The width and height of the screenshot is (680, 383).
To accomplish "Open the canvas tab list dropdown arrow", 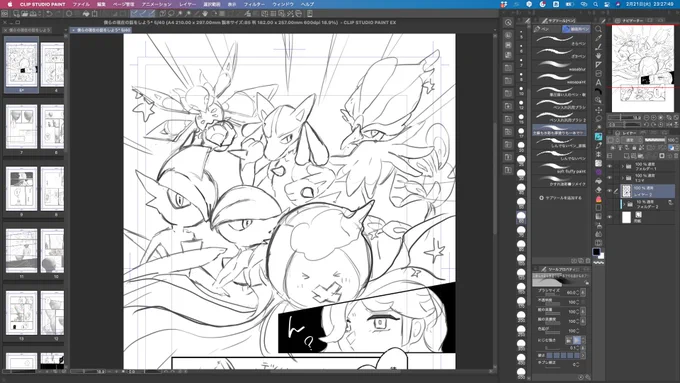I will tap(495, 30).
